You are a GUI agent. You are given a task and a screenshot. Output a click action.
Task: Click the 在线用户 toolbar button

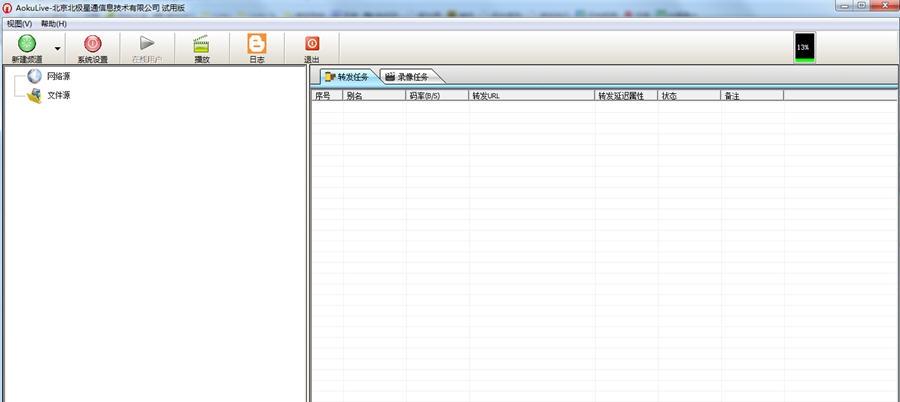click(x=147, y=48)
